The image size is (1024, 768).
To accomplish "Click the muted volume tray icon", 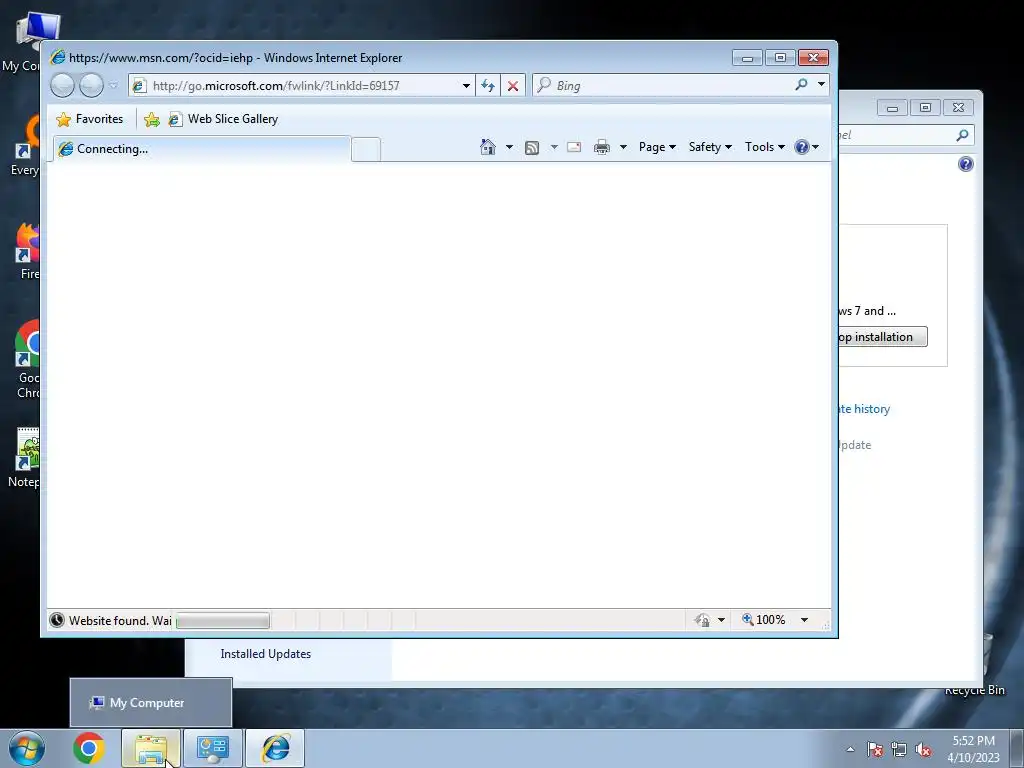I will (x=923, y=749).
